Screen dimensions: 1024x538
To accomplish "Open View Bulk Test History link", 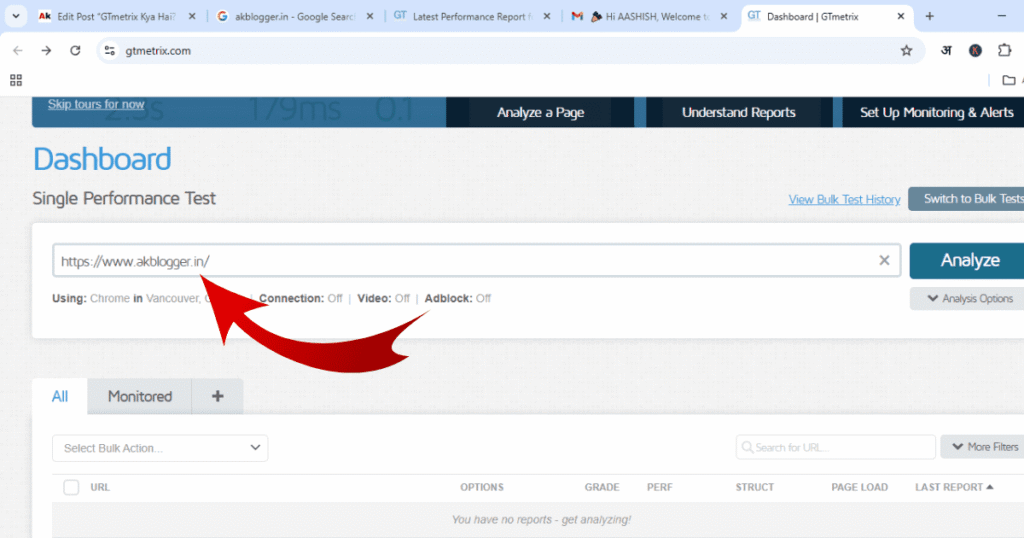I will tap(844, 199).
